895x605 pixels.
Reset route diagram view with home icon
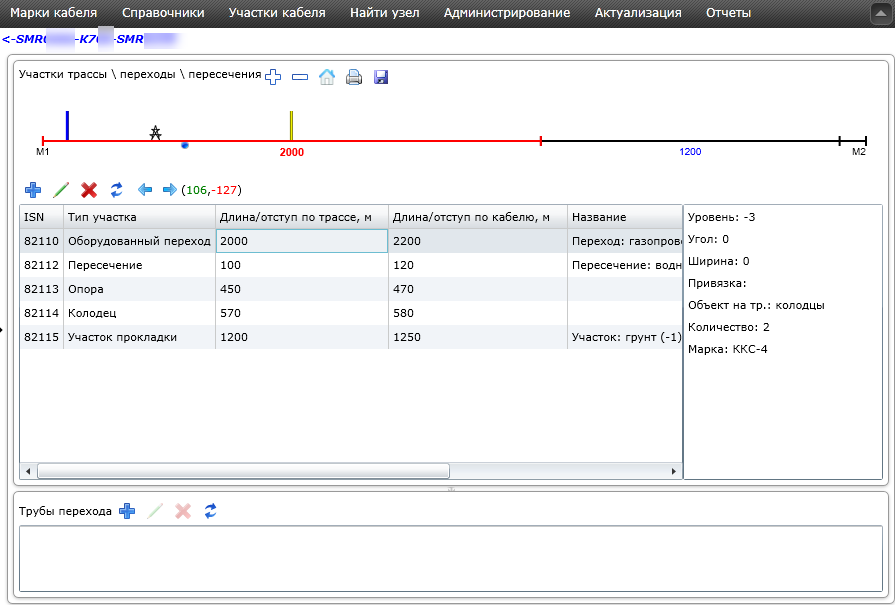click(x=326, y=76)
